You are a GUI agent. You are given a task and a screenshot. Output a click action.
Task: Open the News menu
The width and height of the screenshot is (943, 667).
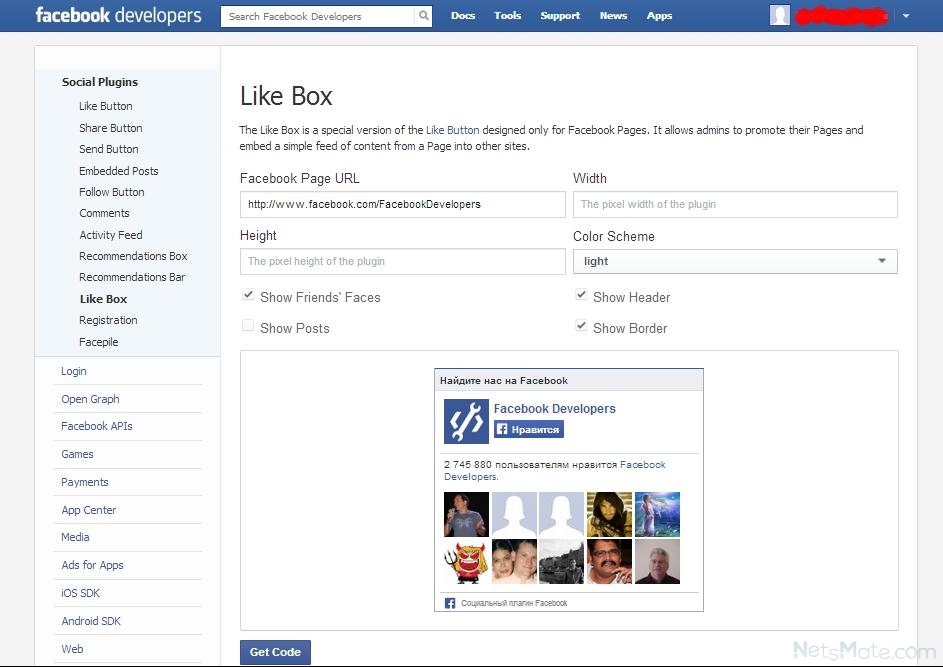coord(613,16)
